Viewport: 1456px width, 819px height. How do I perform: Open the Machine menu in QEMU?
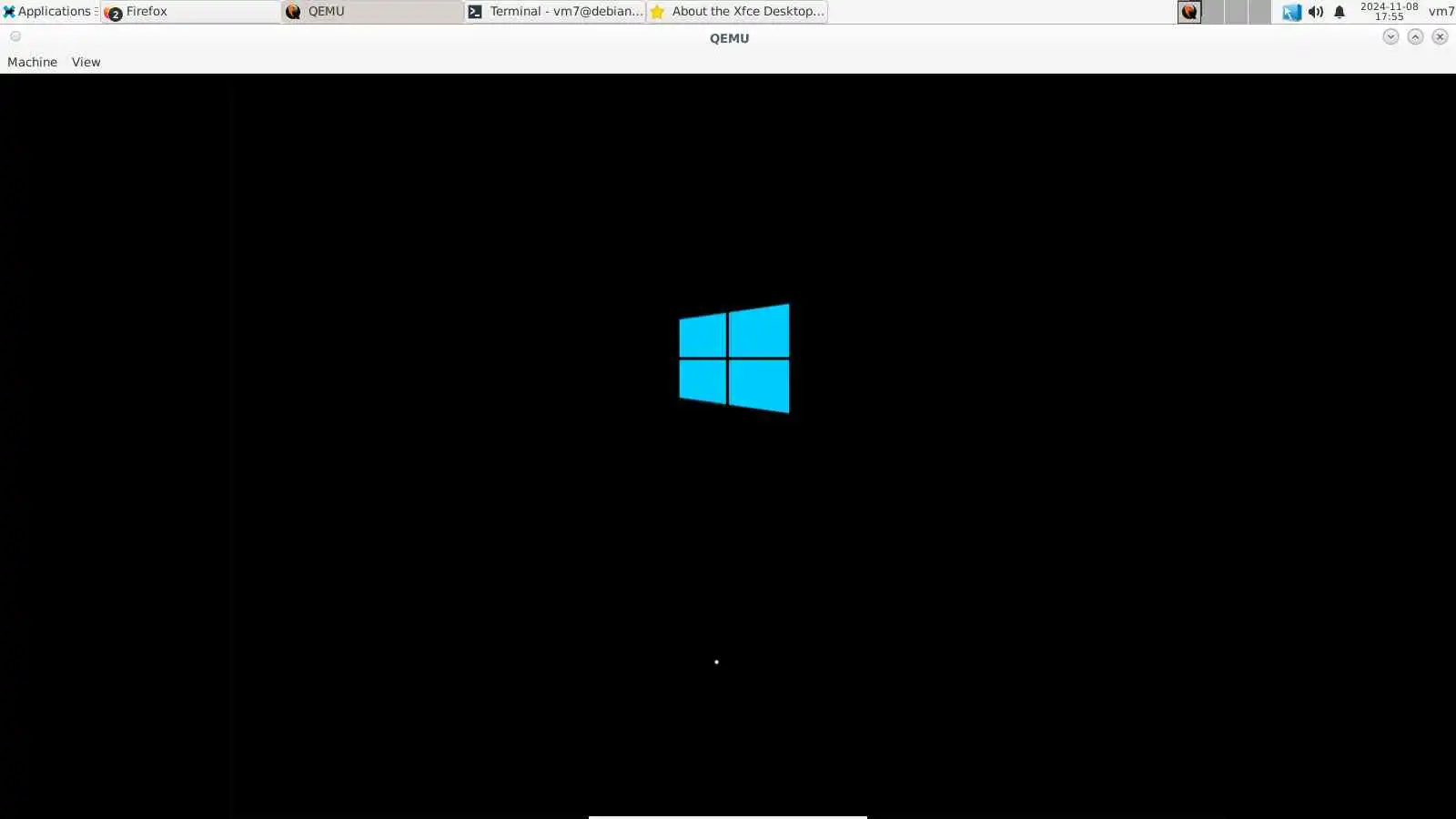click(32, 62)
